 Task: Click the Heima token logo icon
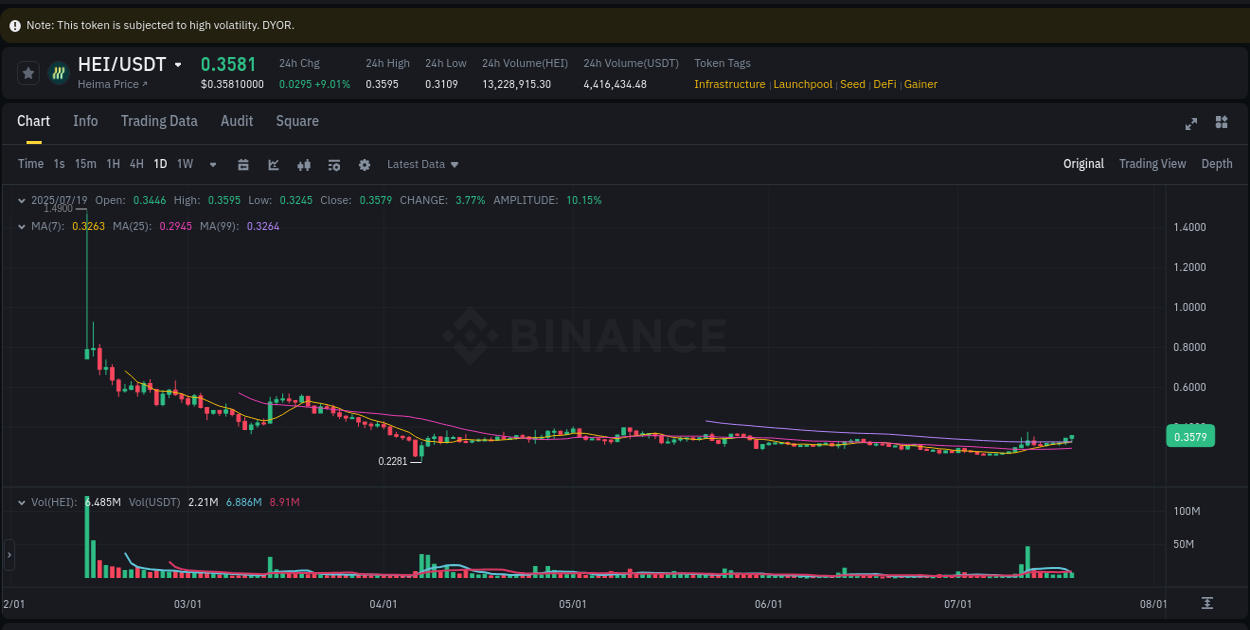(x=58, y=72)
